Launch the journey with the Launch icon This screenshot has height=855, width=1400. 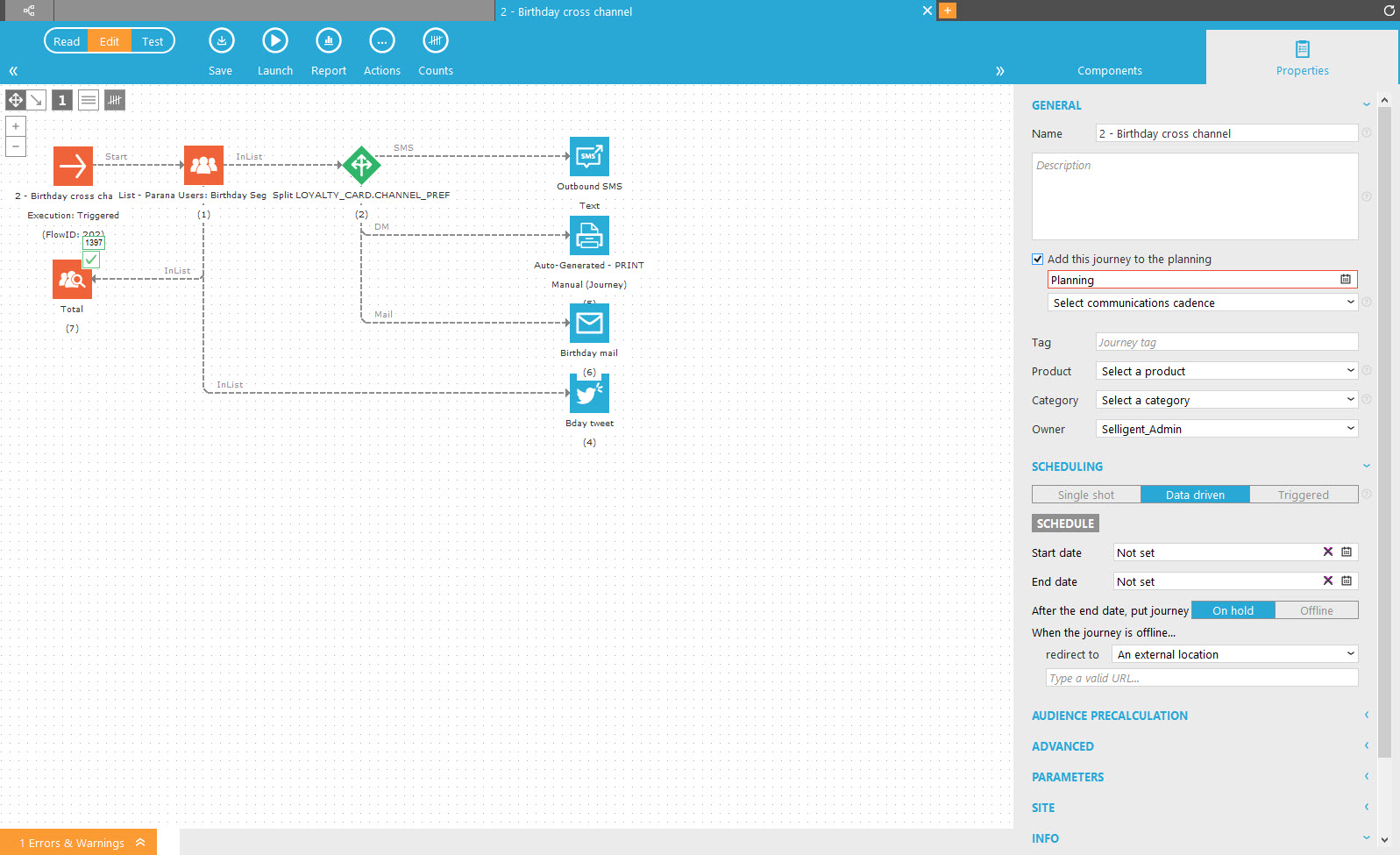click(x=275, y=41)
